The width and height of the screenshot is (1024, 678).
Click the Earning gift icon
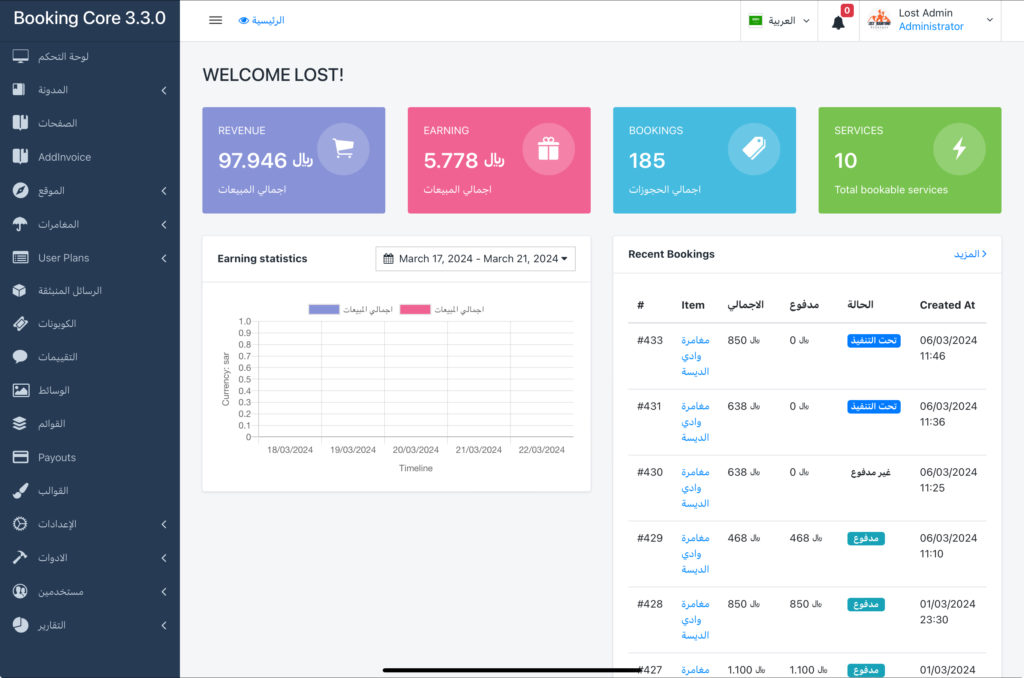pyautogui.click(x=549, y=149)
